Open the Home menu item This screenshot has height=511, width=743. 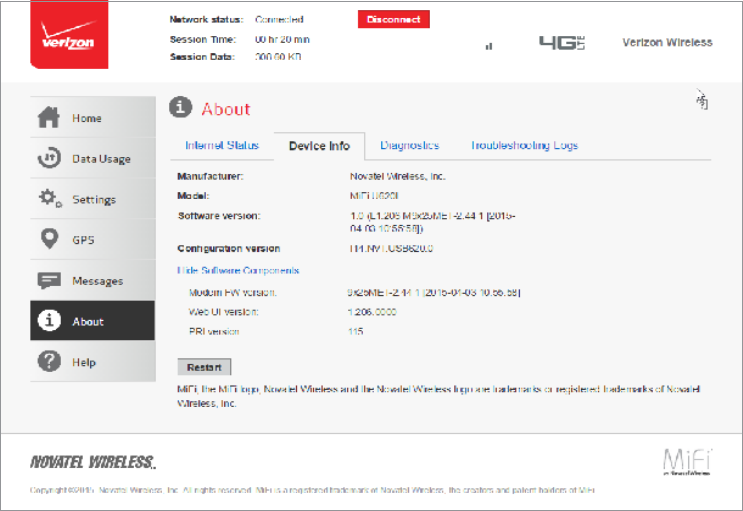coord(93,118)
